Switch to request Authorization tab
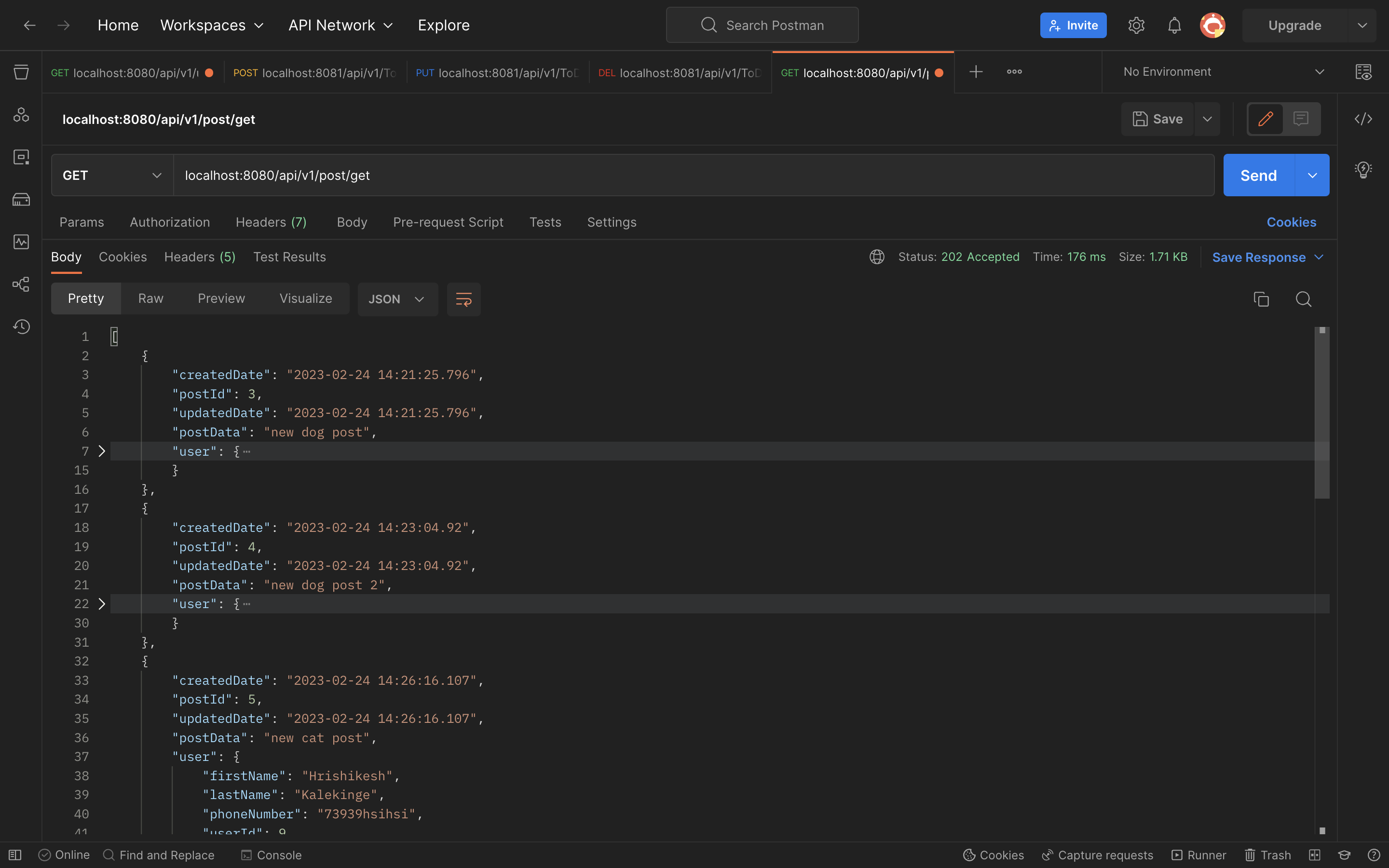The height and width of the screenshot is (868, 1389). click(169, 222)
